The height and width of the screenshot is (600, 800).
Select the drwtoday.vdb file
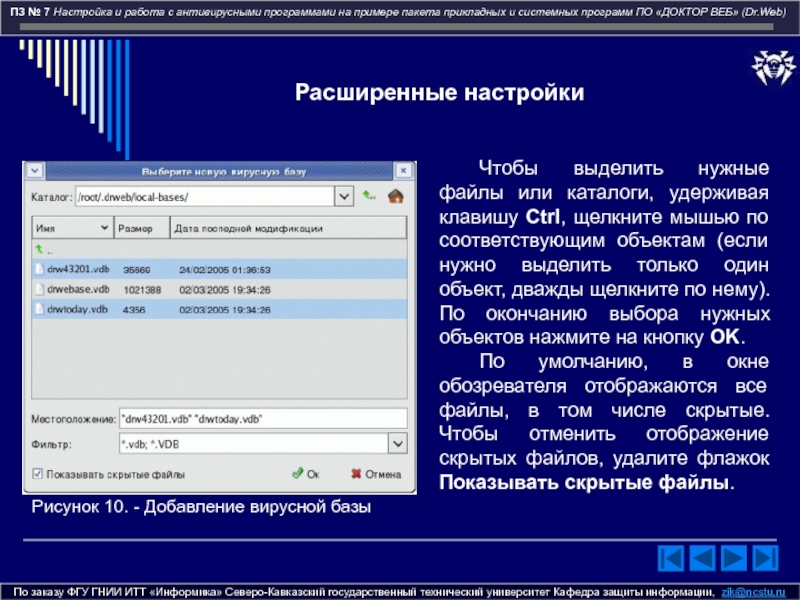coord(219,309)
